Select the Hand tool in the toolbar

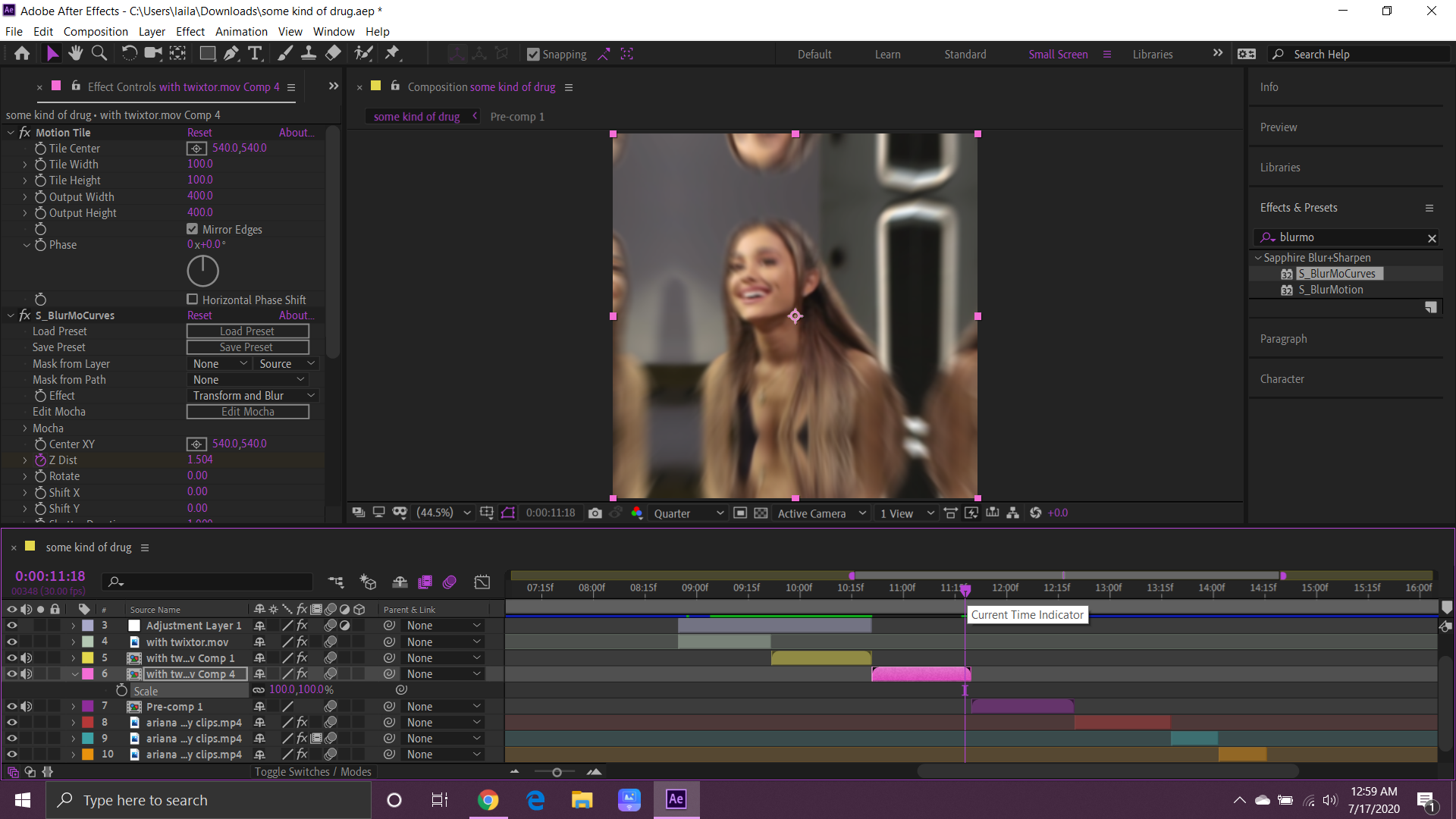75,53
